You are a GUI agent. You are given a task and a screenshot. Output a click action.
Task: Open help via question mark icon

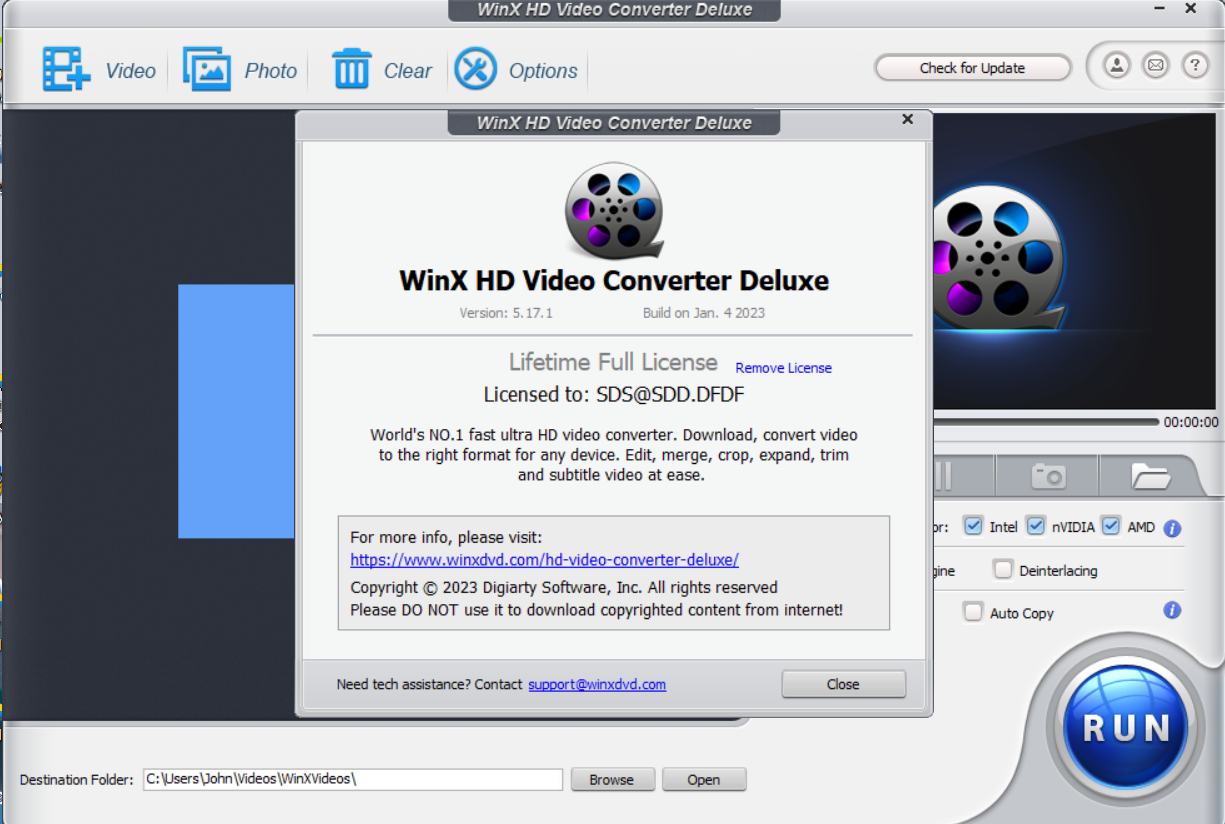click(1195, 66)
